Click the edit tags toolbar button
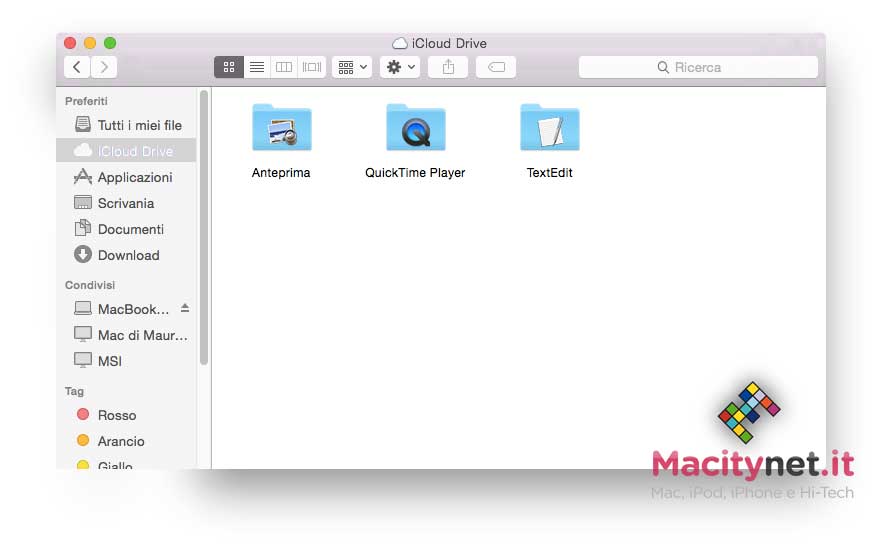This screenshot has width=882, height=549. click(x=496, y=67)
